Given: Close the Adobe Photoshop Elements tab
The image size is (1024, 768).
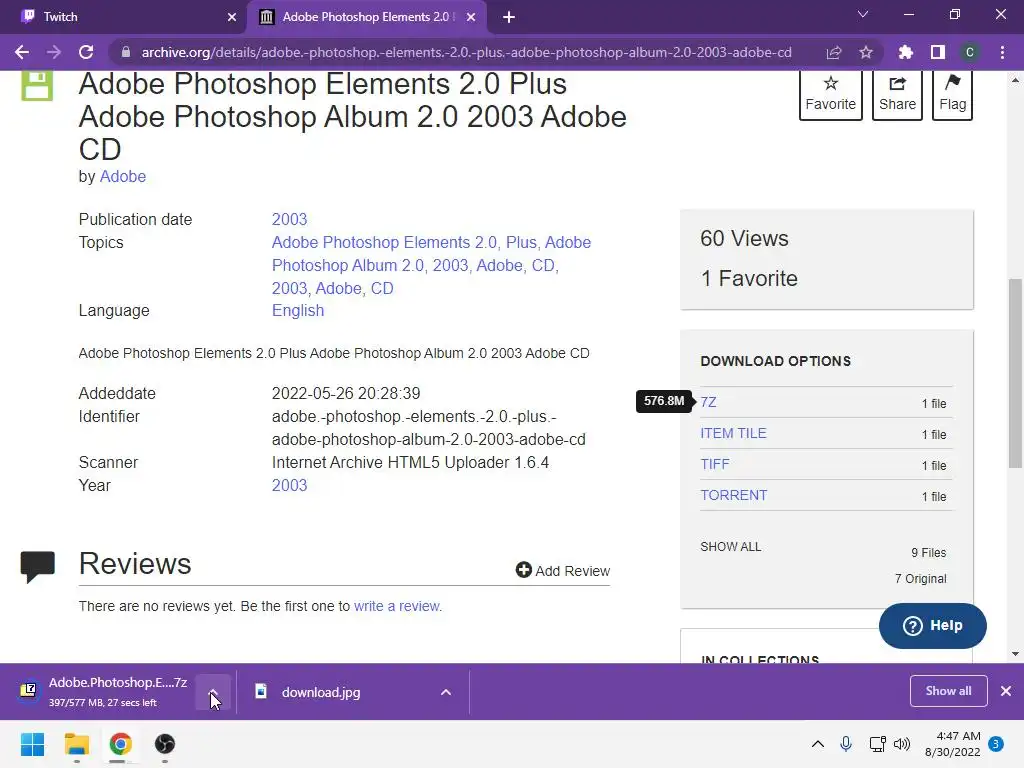Looking at the screenshot, I should click(471, 17).
